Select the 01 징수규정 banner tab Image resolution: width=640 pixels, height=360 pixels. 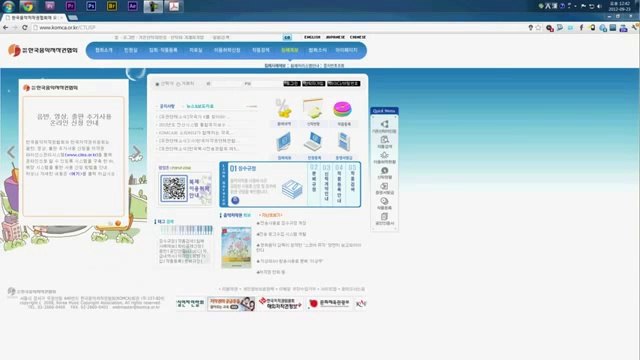click(x=243, y=168)
